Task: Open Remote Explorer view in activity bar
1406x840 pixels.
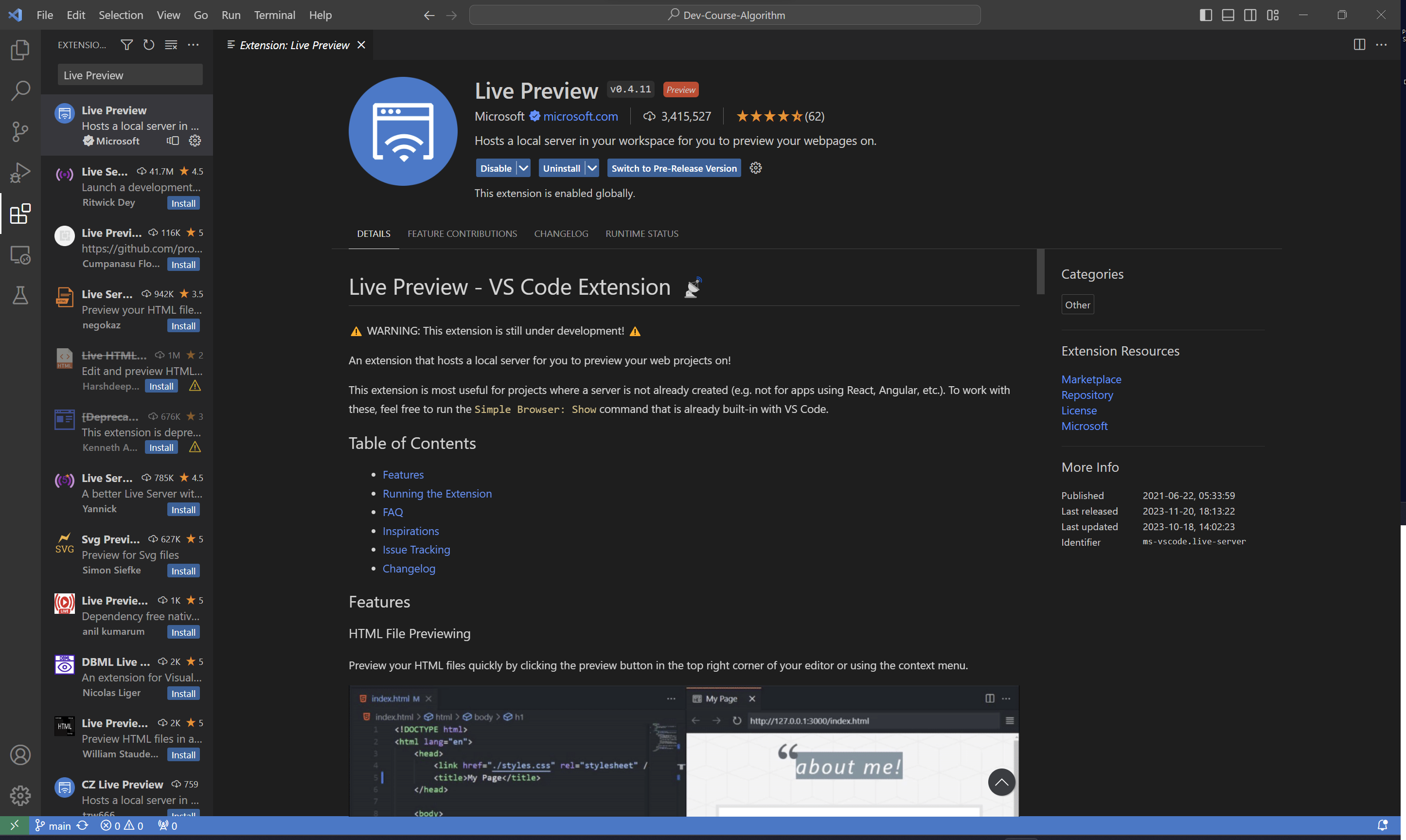Action: click(x=20, y=255)
